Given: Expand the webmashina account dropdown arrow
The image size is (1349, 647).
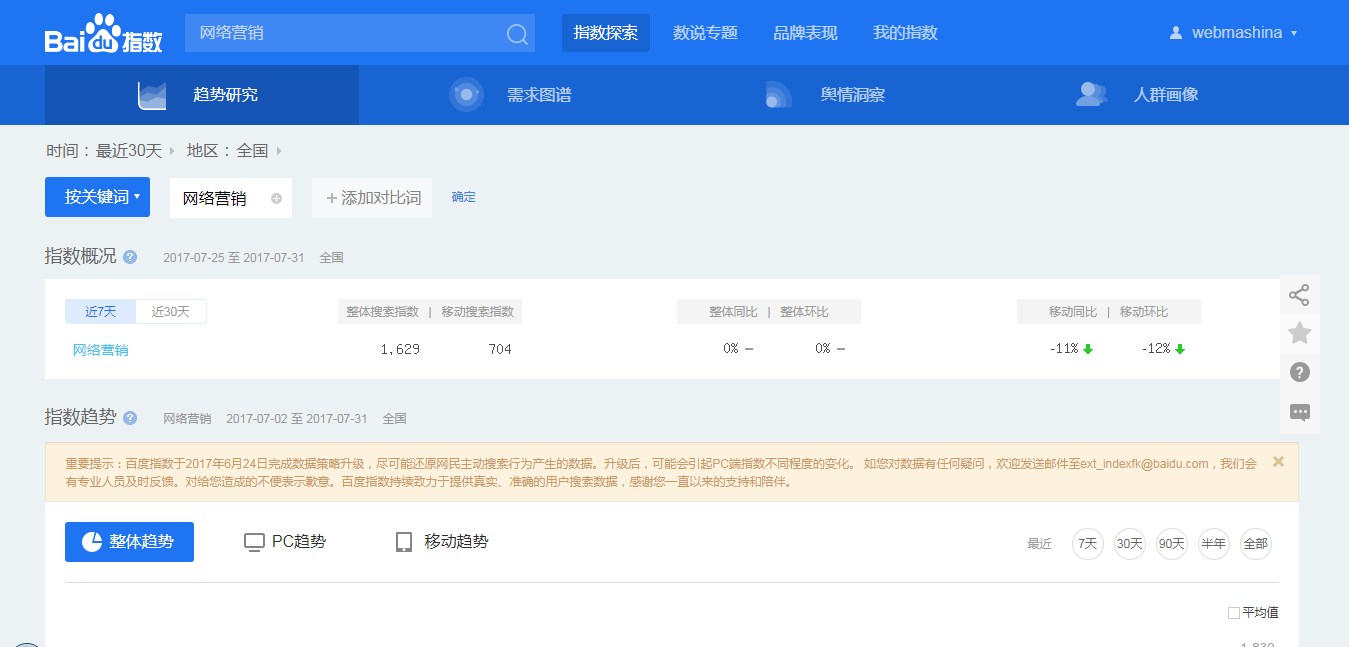Looking at the screenshot, I should tap(1294, 33).
